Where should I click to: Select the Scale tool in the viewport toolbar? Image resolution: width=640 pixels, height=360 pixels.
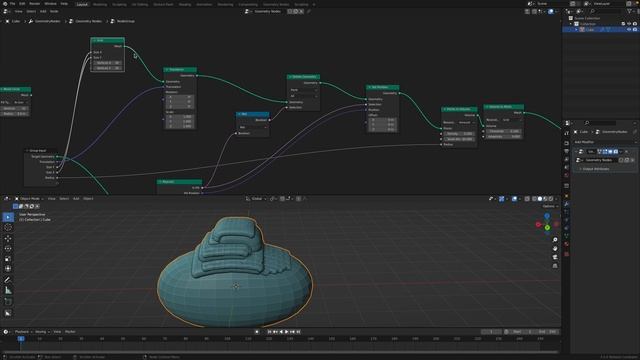point(8,259)
